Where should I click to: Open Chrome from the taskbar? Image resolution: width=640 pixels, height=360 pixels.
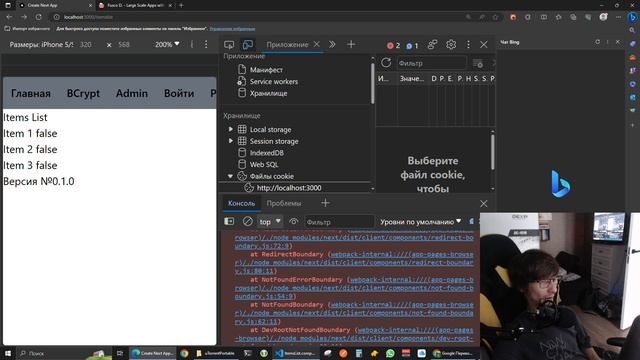(x=184, y=353)
